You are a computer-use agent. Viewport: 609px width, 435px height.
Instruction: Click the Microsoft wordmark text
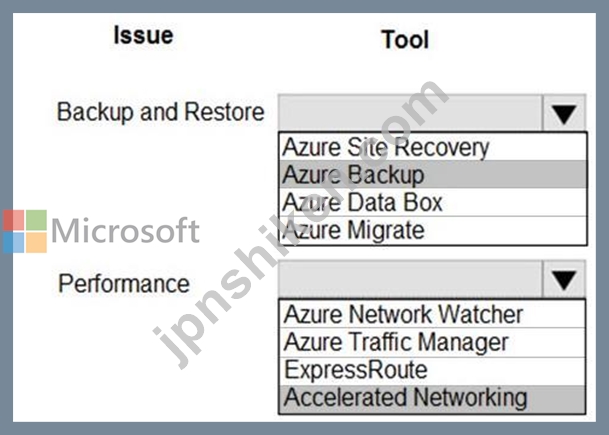[125, 231]
